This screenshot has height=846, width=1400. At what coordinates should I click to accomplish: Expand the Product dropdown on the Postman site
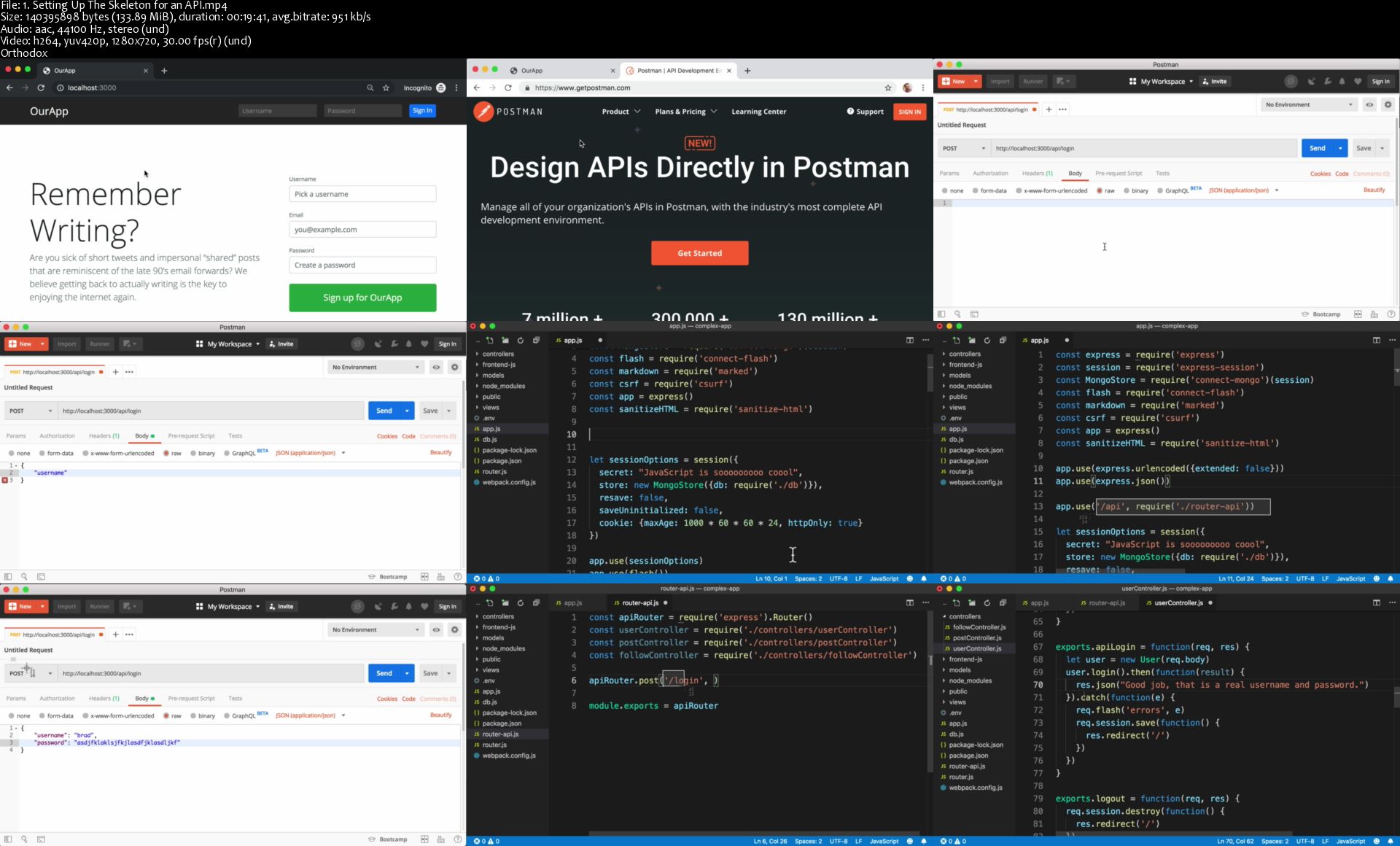pyautogui.click(x=621, y=112)
